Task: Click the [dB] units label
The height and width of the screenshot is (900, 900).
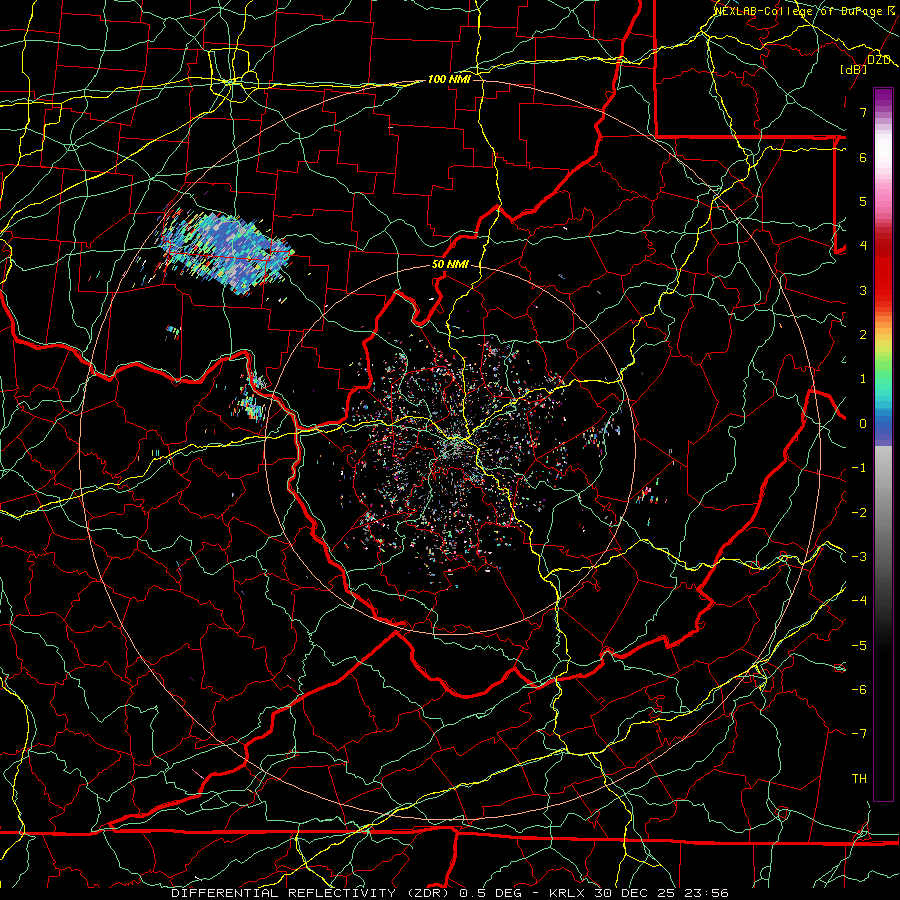Action: 854,69
